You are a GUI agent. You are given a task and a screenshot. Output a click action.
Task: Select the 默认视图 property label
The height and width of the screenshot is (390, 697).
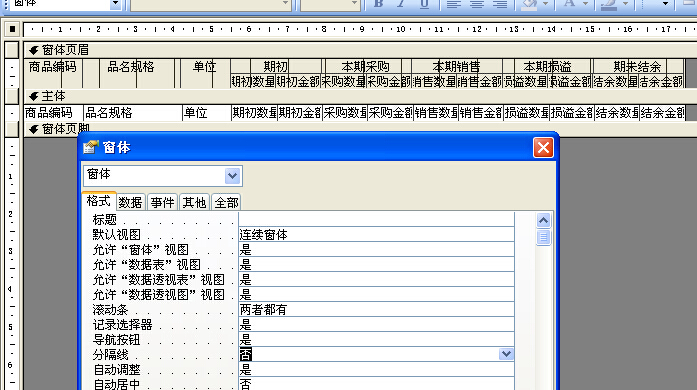tap(116, 235)
